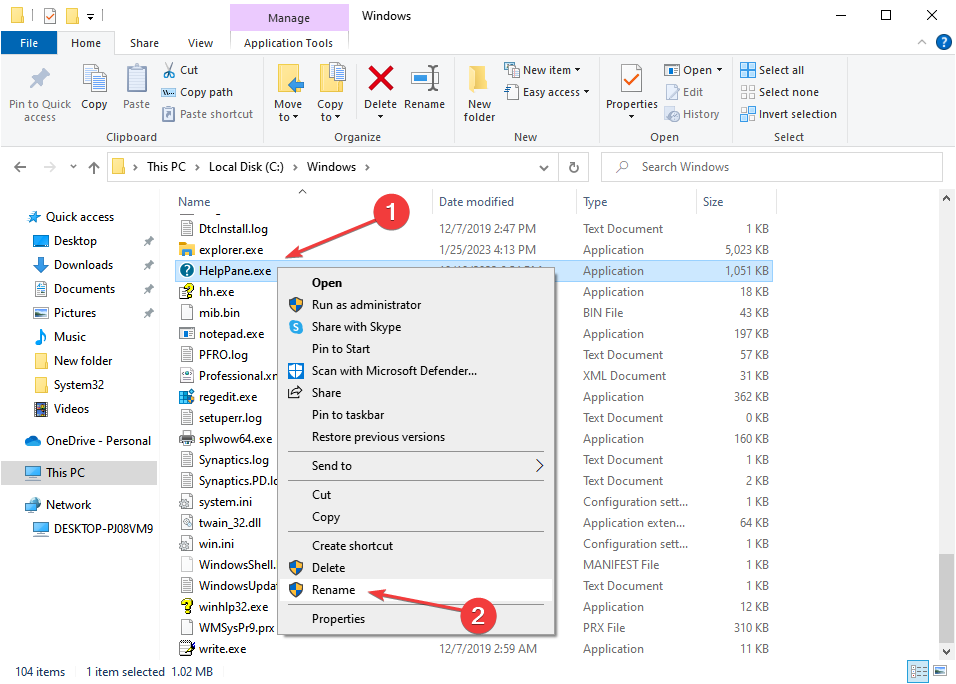Image resolution: width=956 pixels, height=684 pixels.
Task: Open History from the ribbon
Action: (x=692, y=114)
